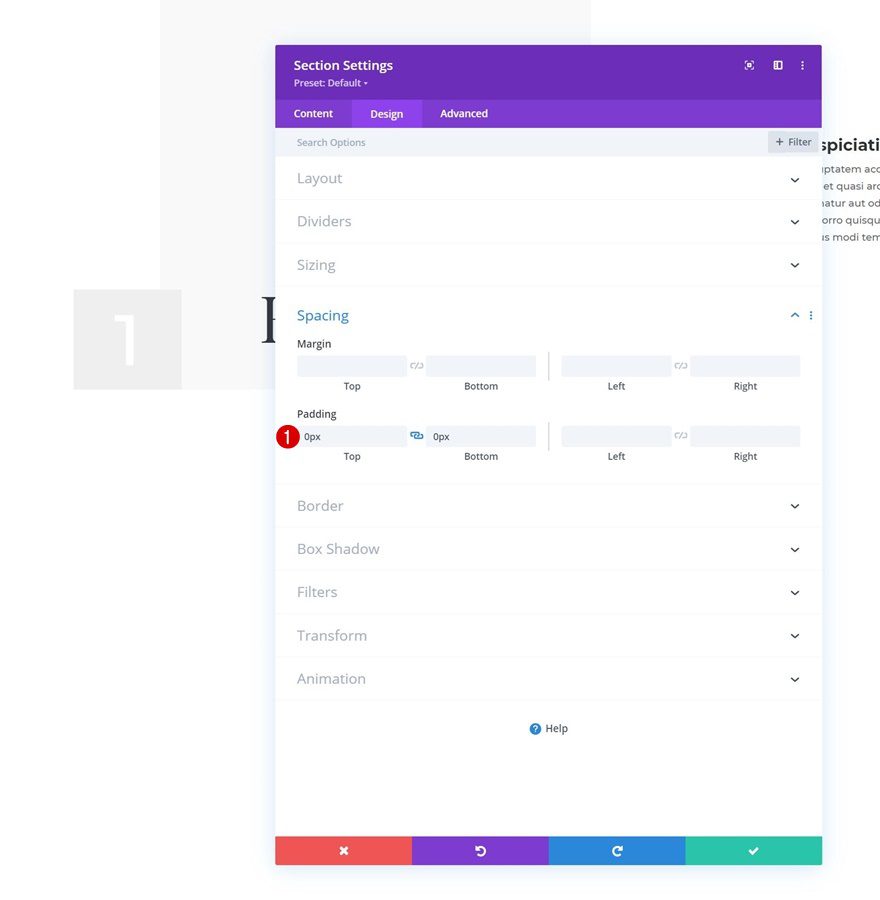
Task: Save settings with the green checkmark icon
Action: click(753, 850)
